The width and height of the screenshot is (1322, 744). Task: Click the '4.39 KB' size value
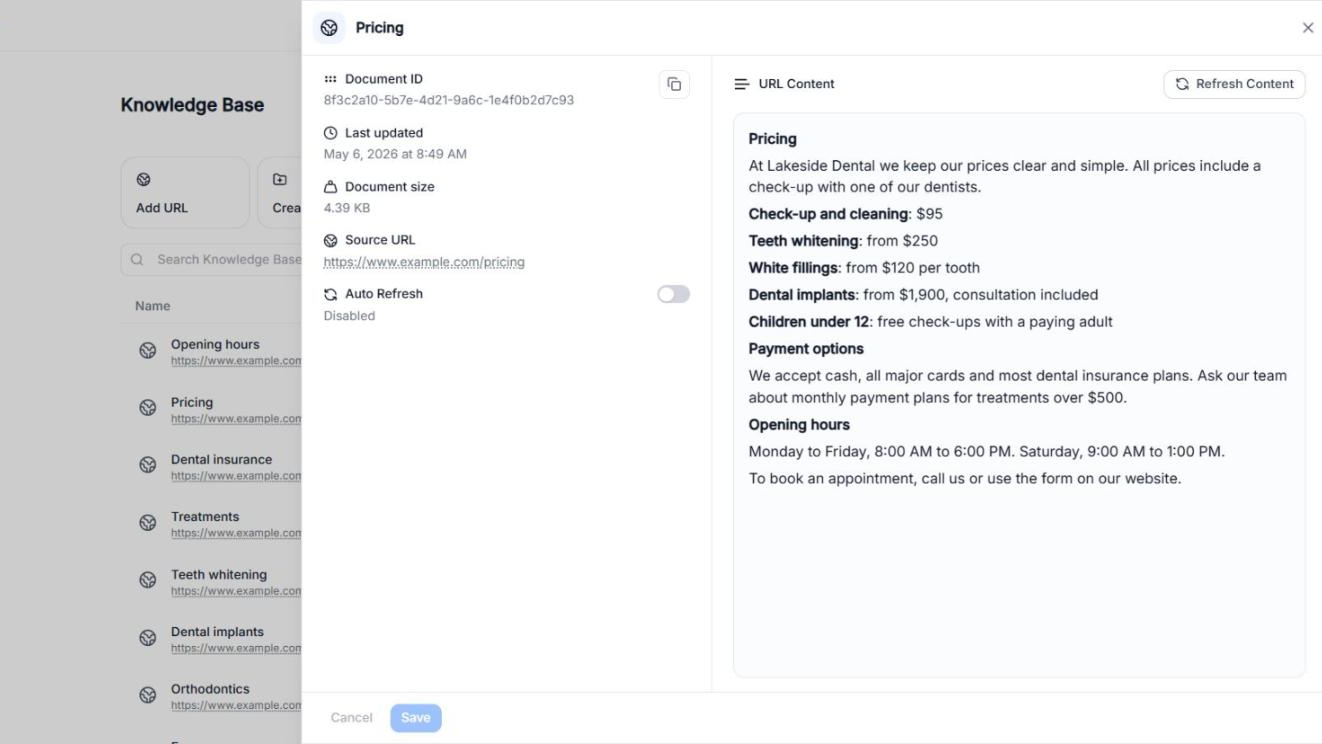click(x=347, y=208)
